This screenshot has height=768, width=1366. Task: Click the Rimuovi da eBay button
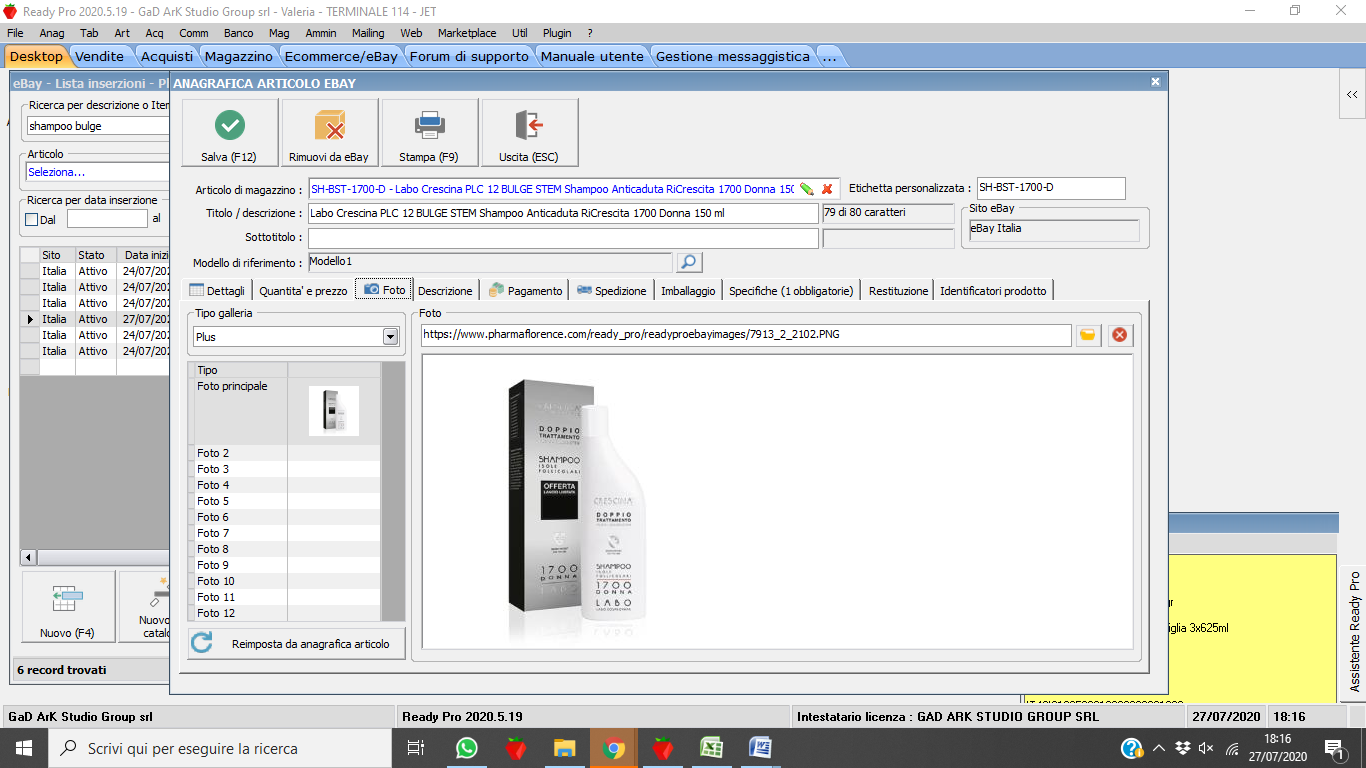329,132
